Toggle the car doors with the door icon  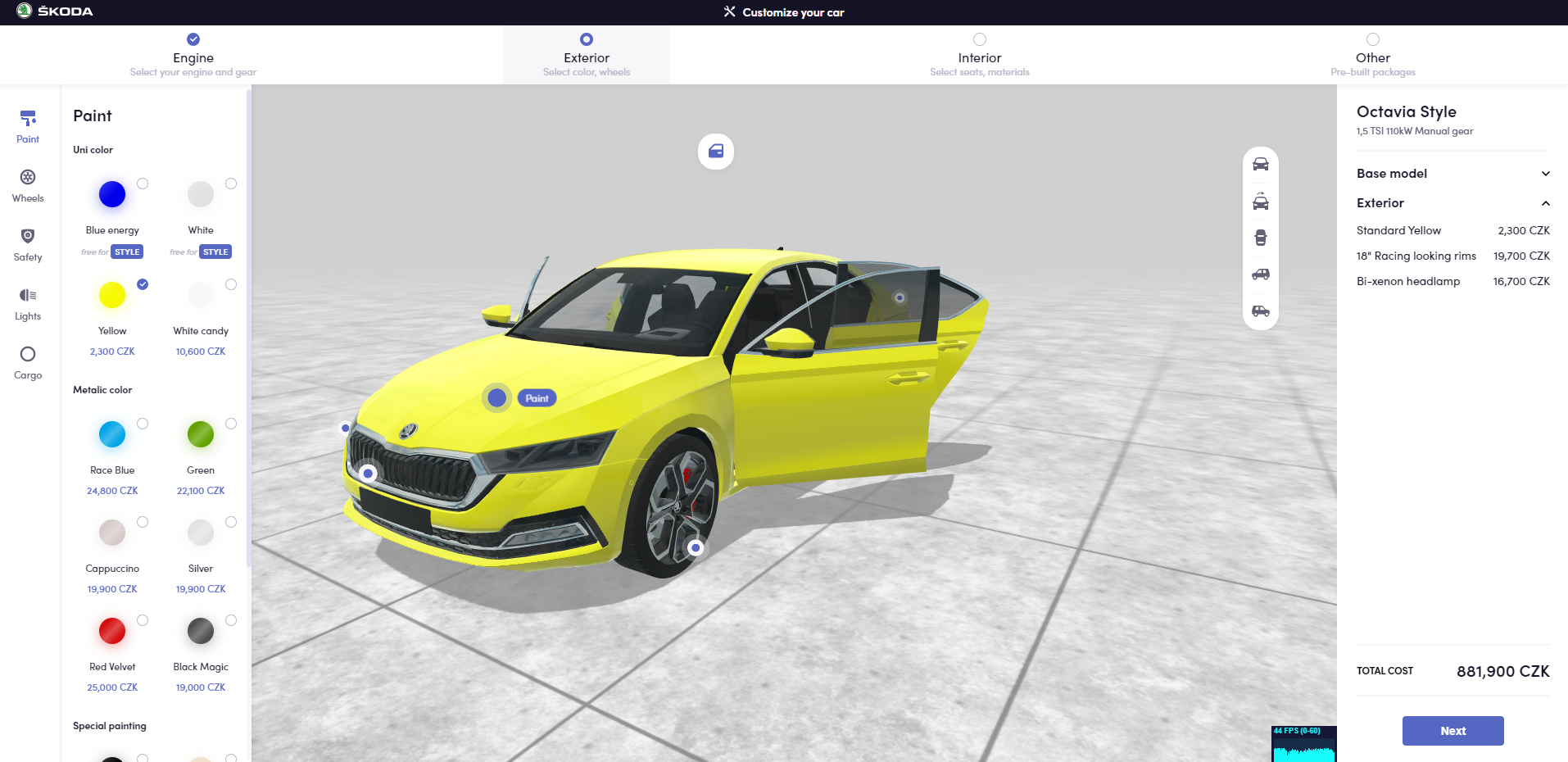pos(716,152)
